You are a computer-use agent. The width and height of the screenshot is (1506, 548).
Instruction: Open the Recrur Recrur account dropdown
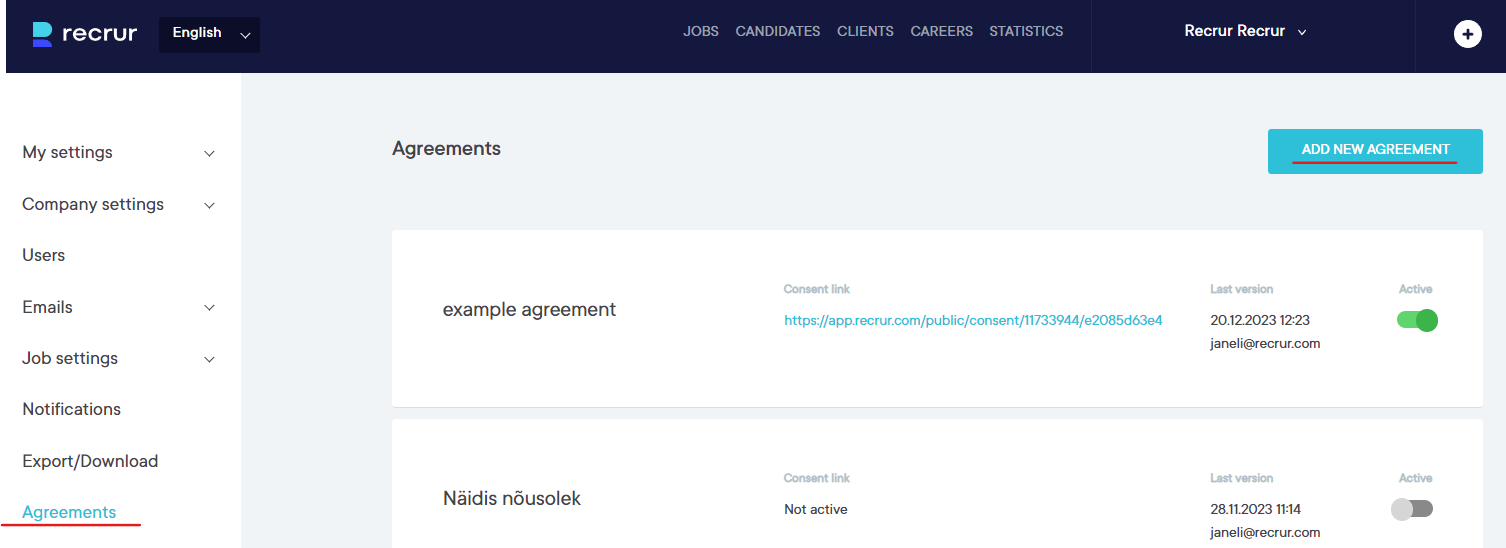(1245, 32)
